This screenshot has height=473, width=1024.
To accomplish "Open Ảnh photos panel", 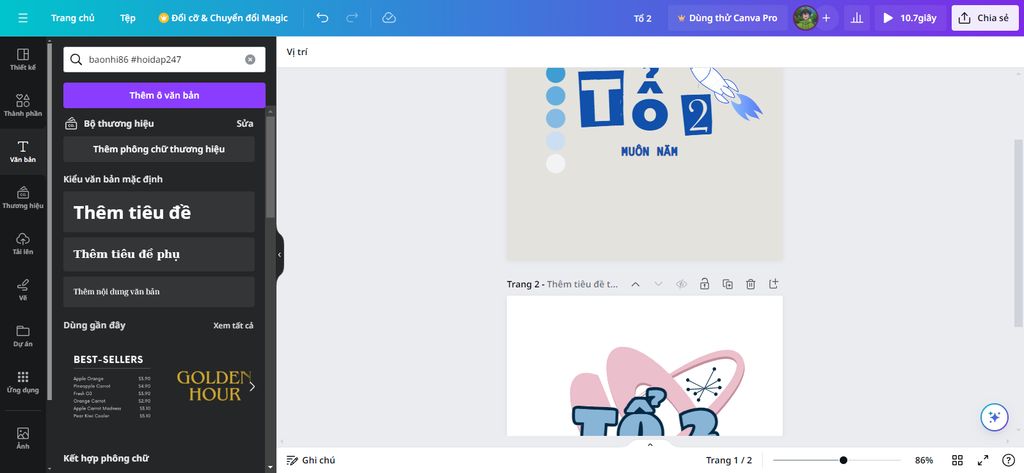I will pyautogui.click(x=23, y=438).
